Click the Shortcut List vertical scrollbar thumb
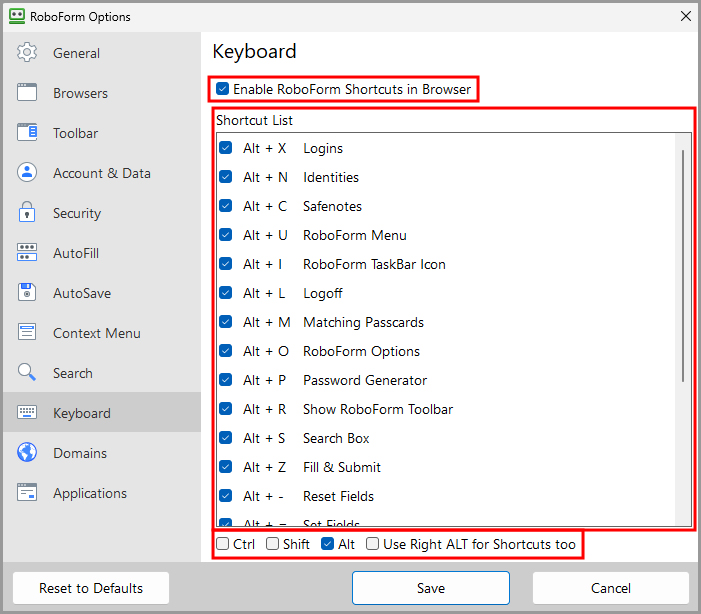Viewport: 701px width, 614px height. tap(683, 266)
